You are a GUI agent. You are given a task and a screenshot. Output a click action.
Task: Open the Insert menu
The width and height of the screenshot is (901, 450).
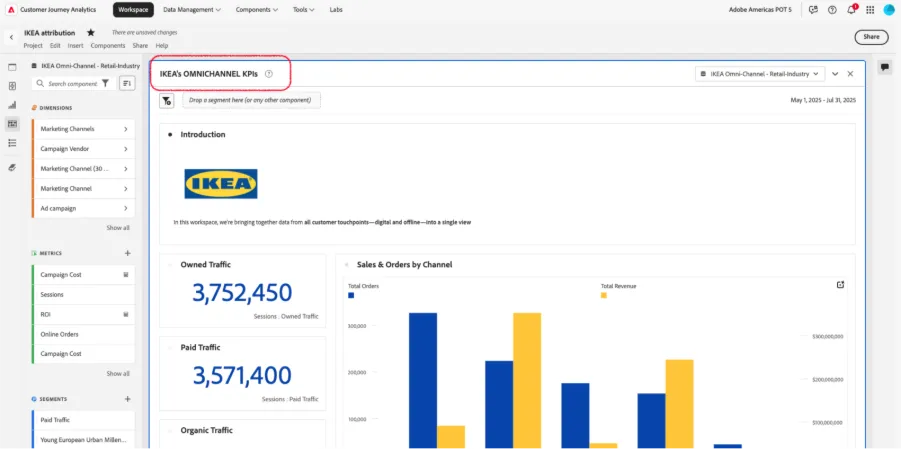point(75,45)
